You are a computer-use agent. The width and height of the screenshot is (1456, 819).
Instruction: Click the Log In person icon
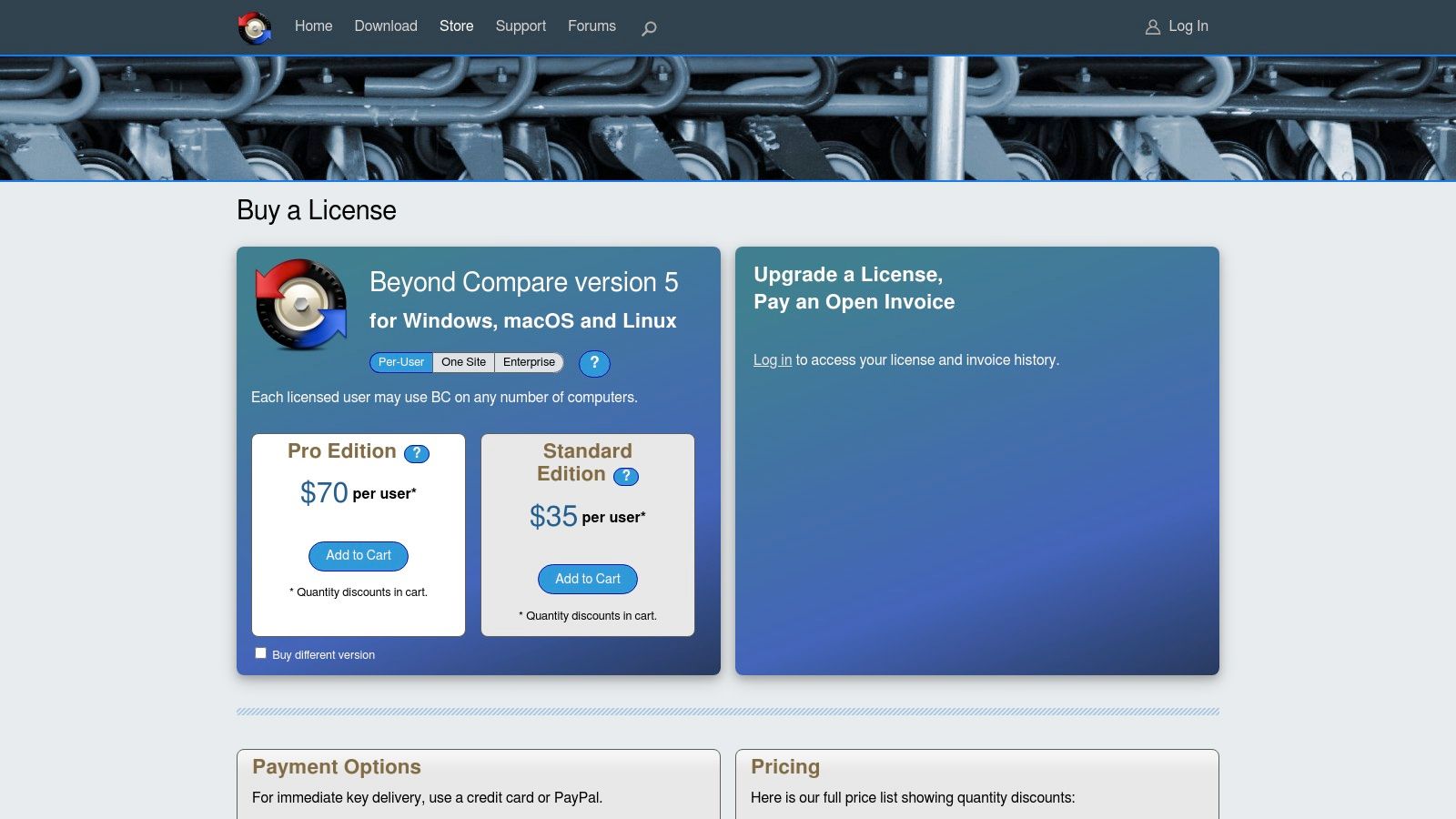click(x=1153, y=26)
